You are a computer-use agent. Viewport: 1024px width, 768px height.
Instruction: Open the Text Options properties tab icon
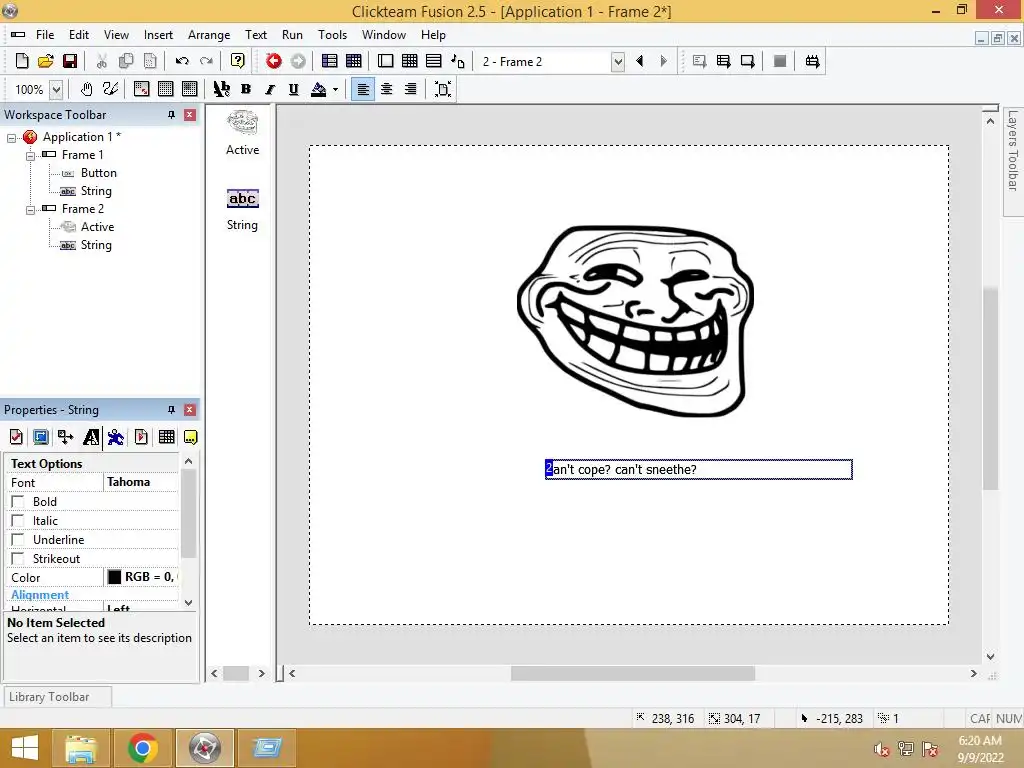coord(91,437)
